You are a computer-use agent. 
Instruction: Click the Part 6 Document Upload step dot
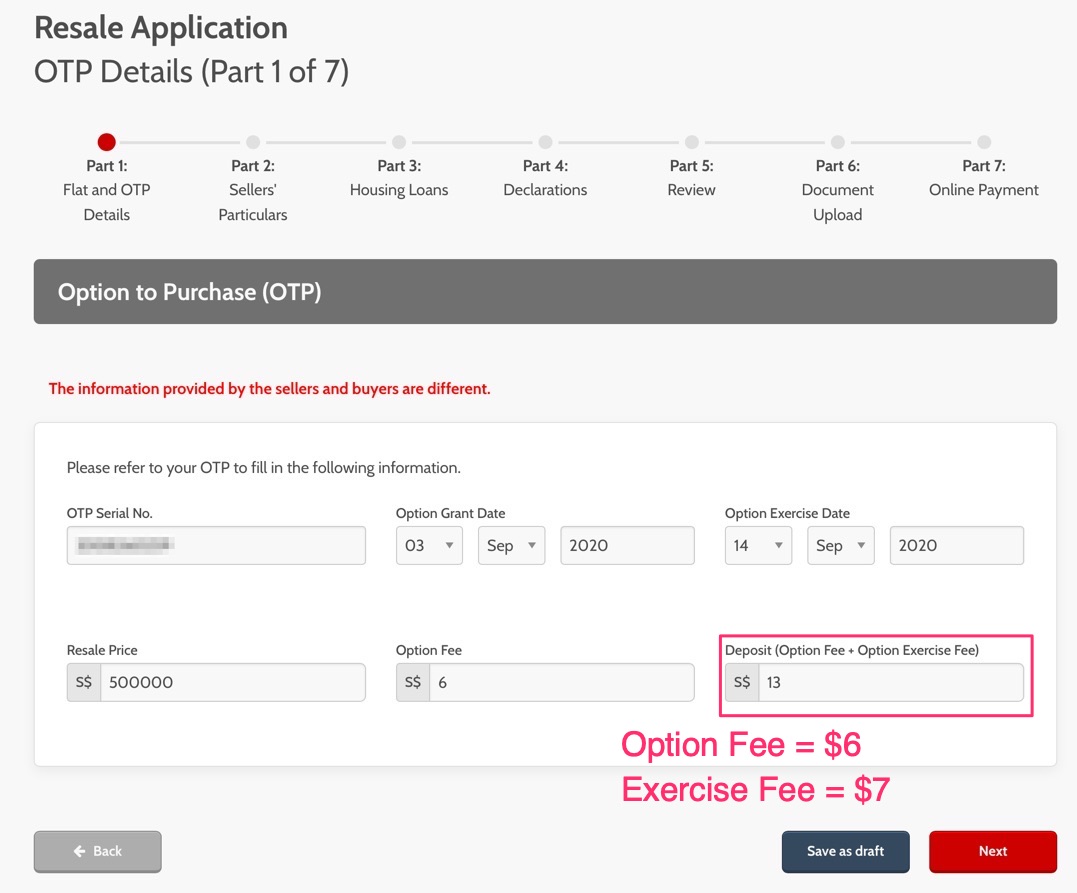pos(838,142)
